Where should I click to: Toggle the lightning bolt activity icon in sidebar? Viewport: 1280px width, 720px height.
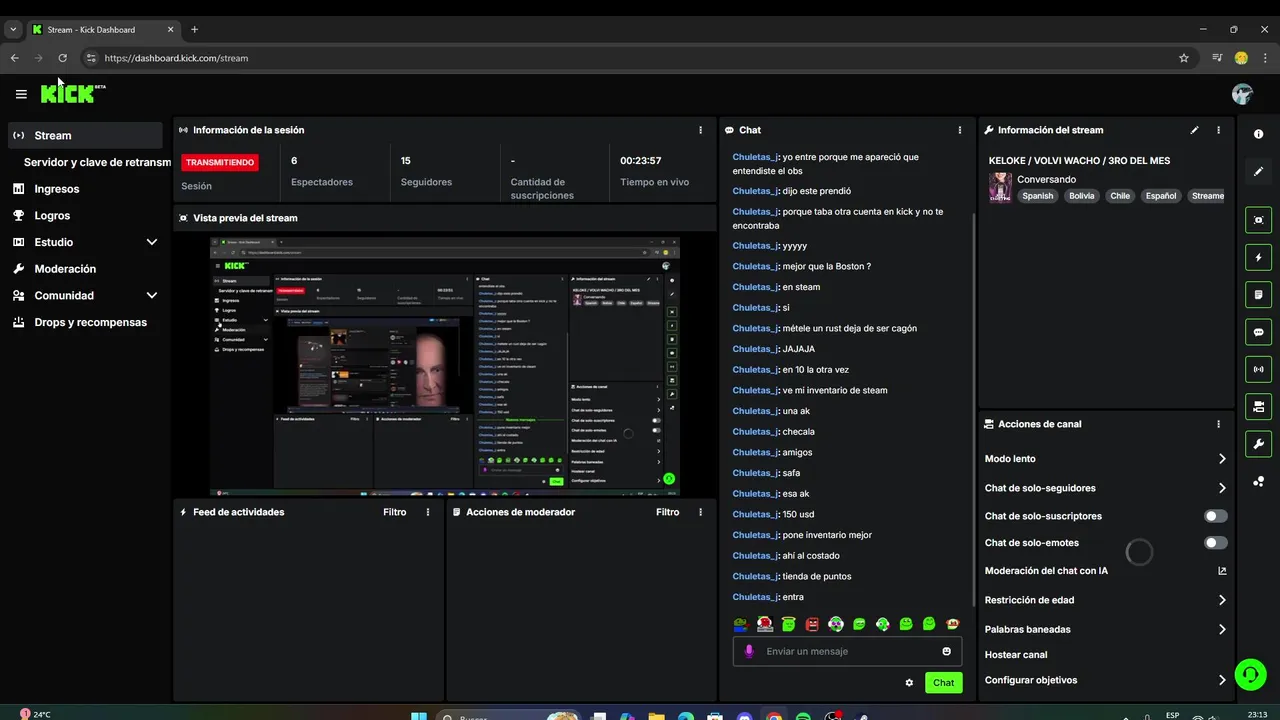[1258, 257]
